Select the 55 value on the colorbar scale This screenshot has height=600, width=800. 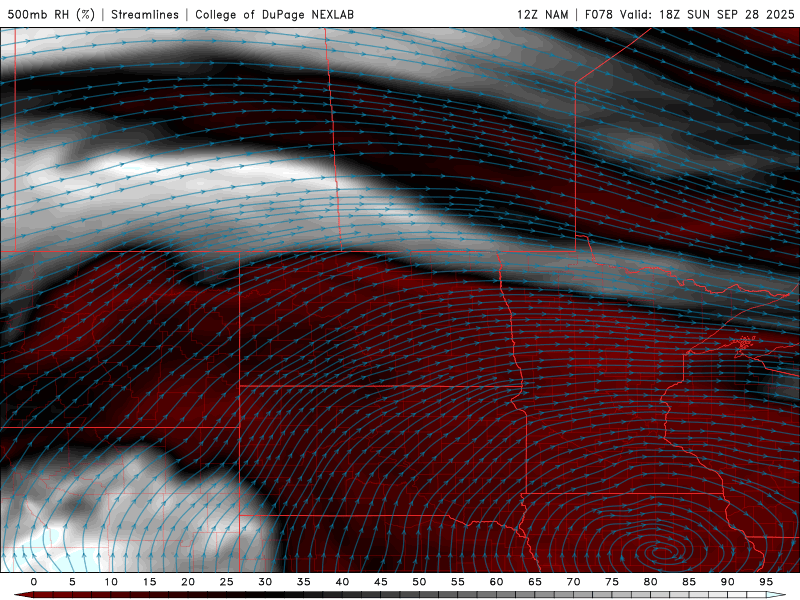457,582
